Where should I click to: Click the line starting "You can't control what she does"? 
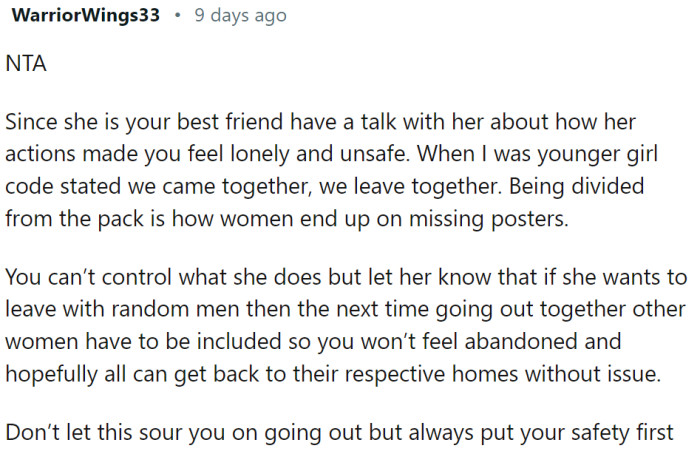(x=346, y=277)
